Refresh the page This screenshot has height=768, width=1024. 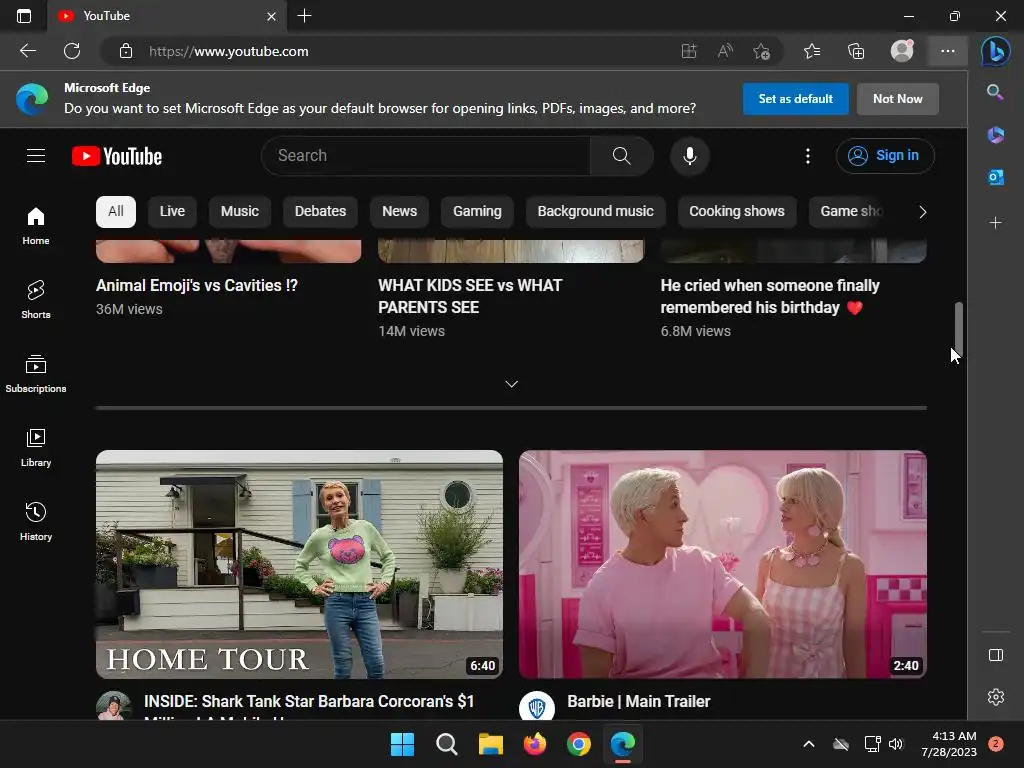[x=72, y=51]
